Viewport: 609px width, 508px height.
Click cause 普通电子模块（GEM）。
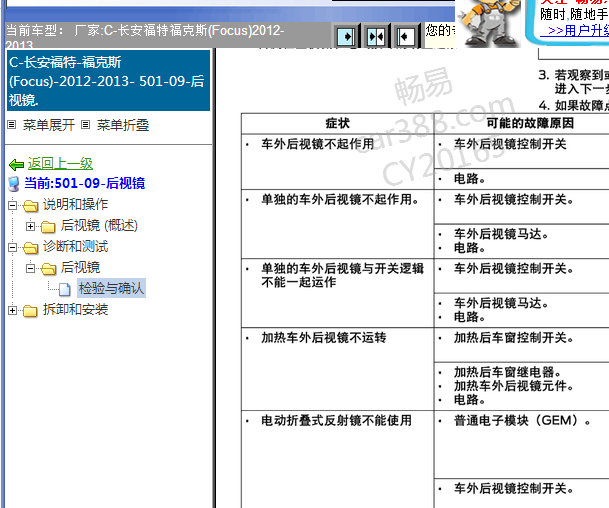pos(523,421)
